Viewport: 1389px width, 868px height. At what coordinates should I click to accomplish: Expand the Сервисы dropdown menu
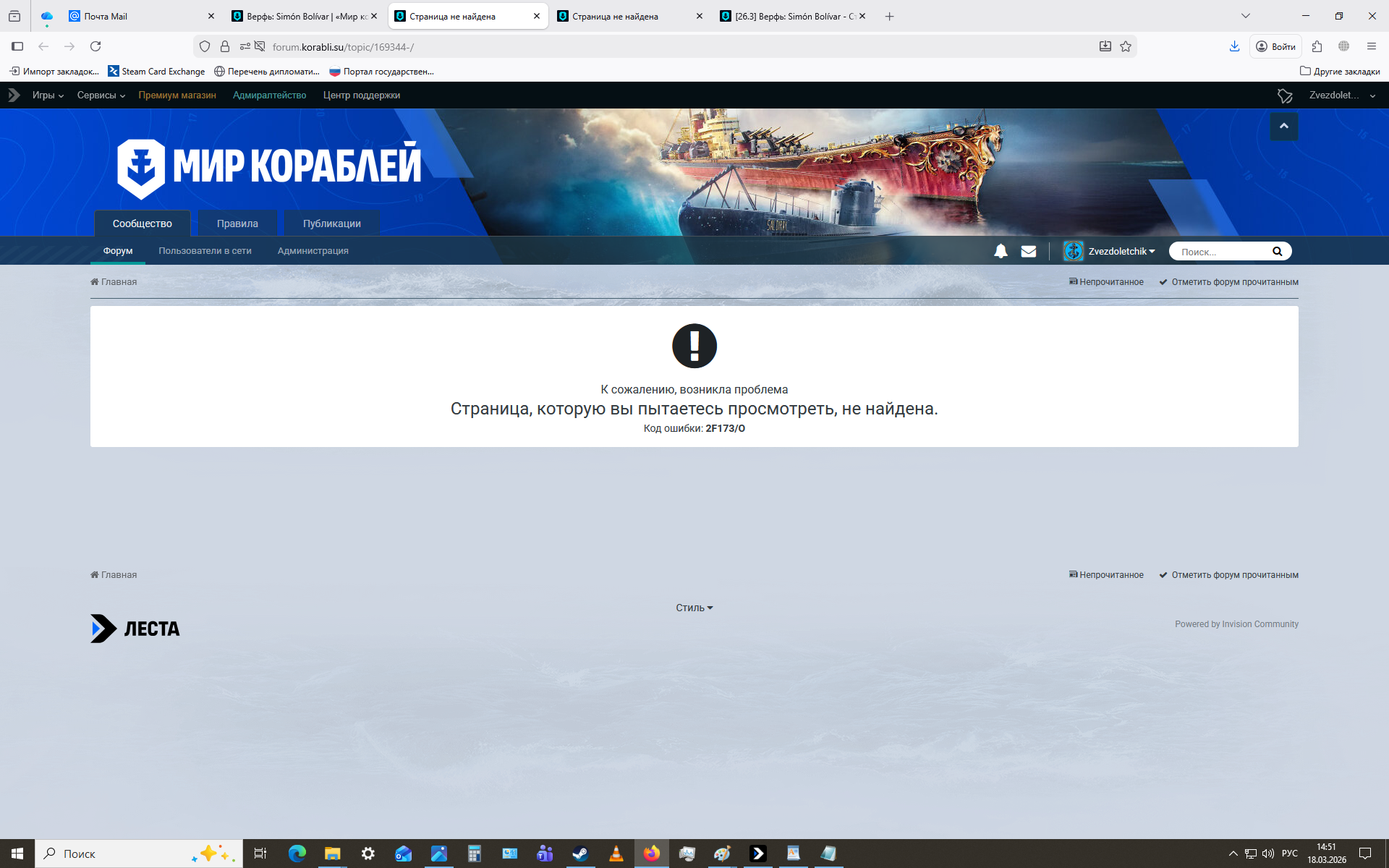pyautogui.click(x=101, y=95)
